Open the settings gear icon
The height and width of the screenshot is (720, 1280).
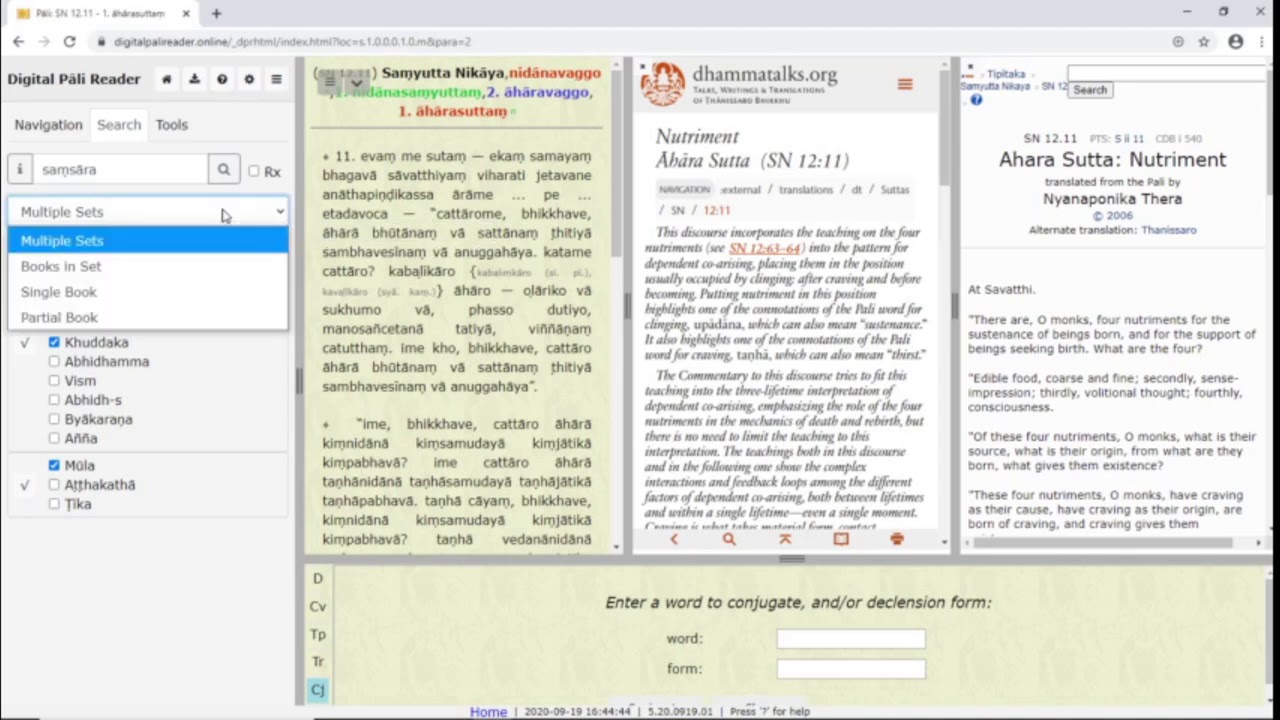point(249,79)
